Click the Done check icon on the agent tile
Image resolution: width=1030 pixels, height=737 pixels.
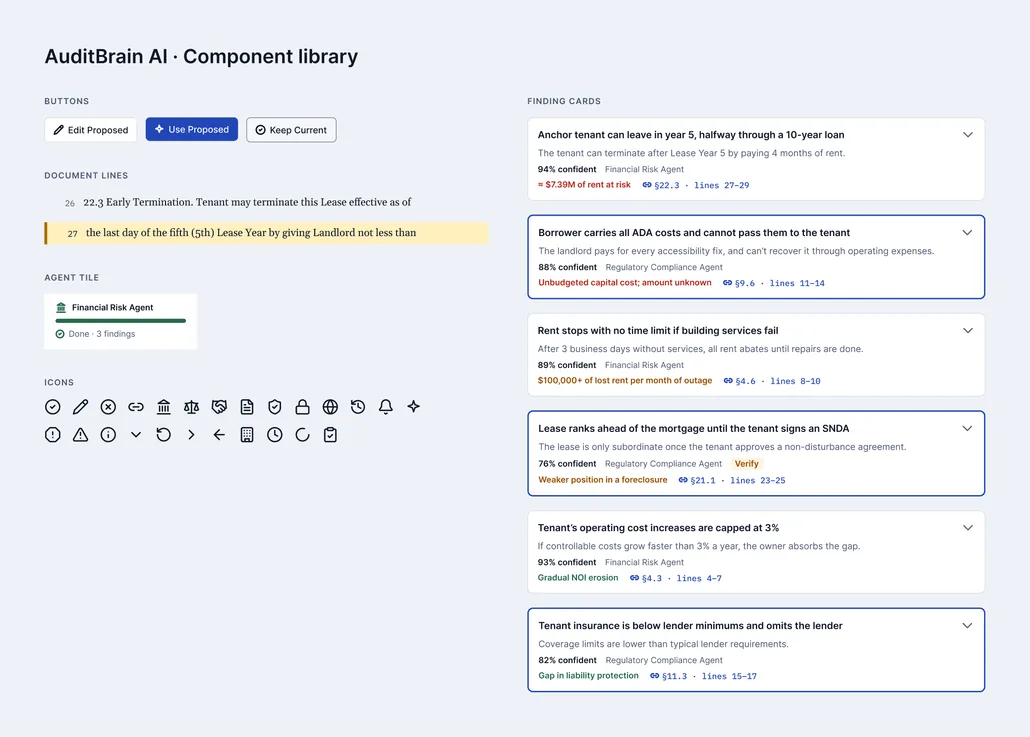point(60,334)
